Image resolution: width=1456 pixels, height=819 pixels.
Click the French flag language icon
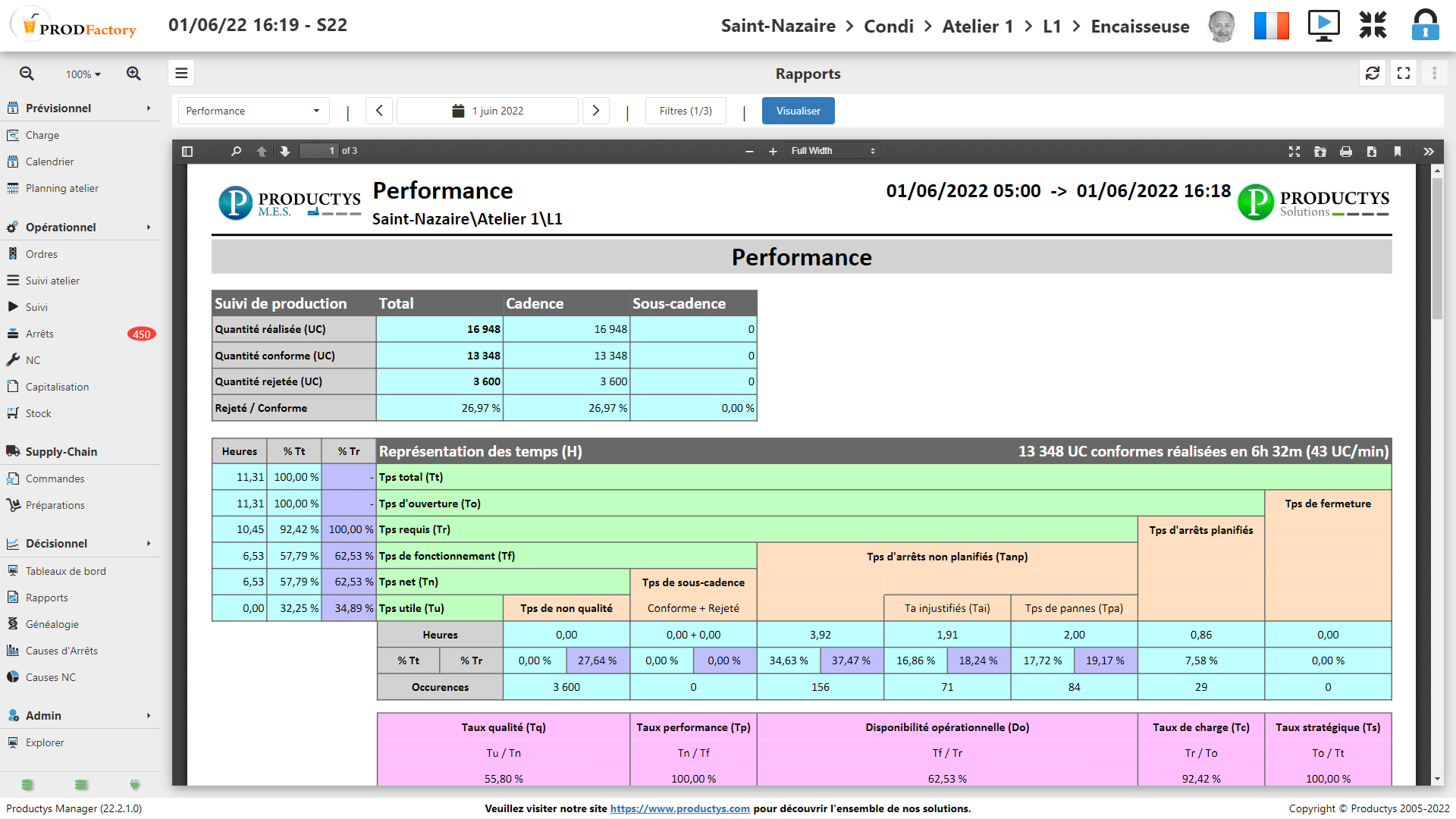tap(1271, 26)
